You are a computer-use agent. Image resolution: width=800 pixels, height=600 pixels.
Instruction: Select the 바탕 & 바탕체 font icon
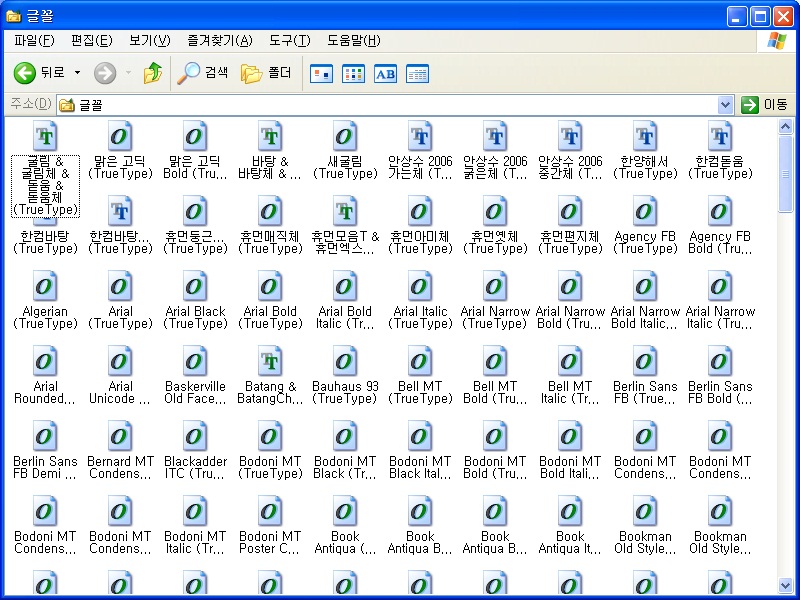click(270, 136)
